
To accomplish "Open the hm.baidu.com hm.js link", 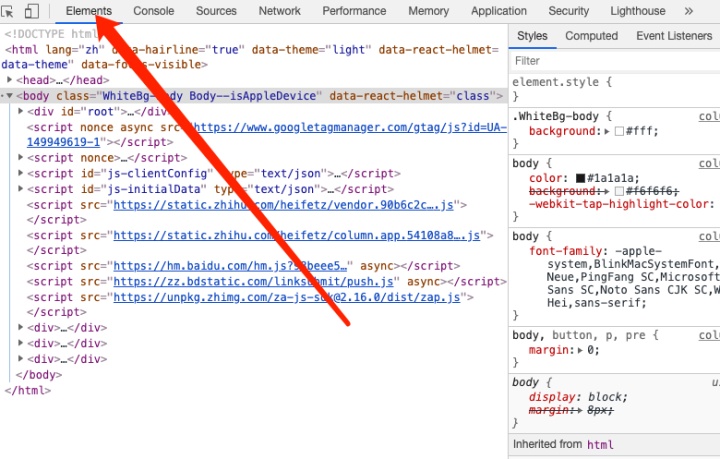I will (x=230, y=266).
